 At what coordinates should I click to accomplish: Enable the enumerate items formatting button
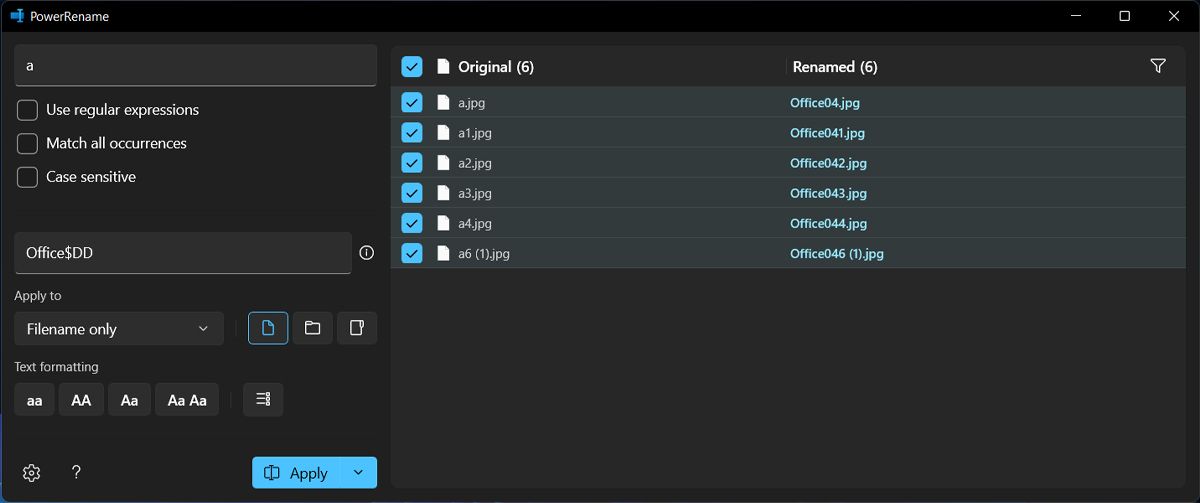pos(263,399)
